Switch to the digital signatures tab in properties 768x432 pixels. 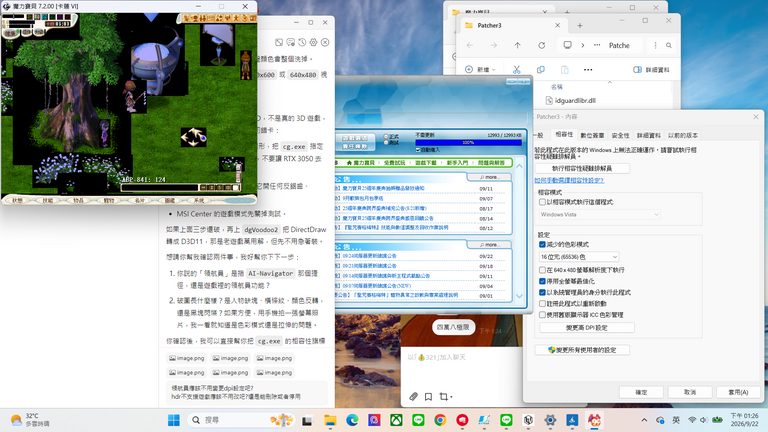(x=592, y=135)
